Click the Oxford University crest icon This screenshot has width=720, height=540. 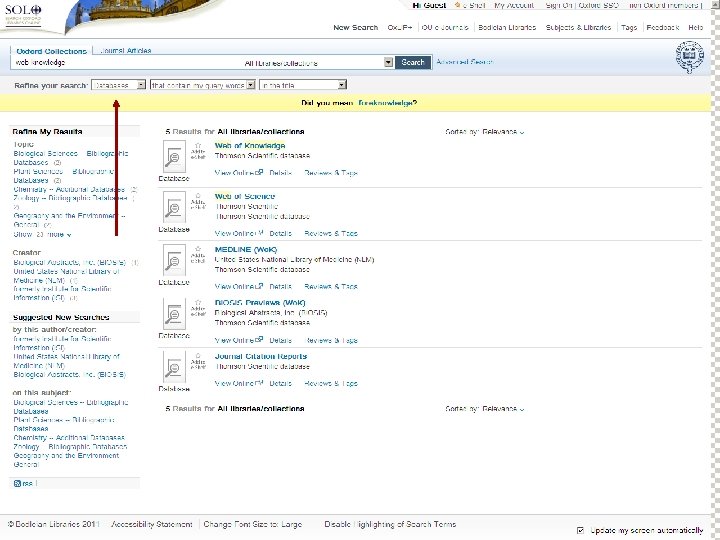pyautogui.click(x=690, y=57)
